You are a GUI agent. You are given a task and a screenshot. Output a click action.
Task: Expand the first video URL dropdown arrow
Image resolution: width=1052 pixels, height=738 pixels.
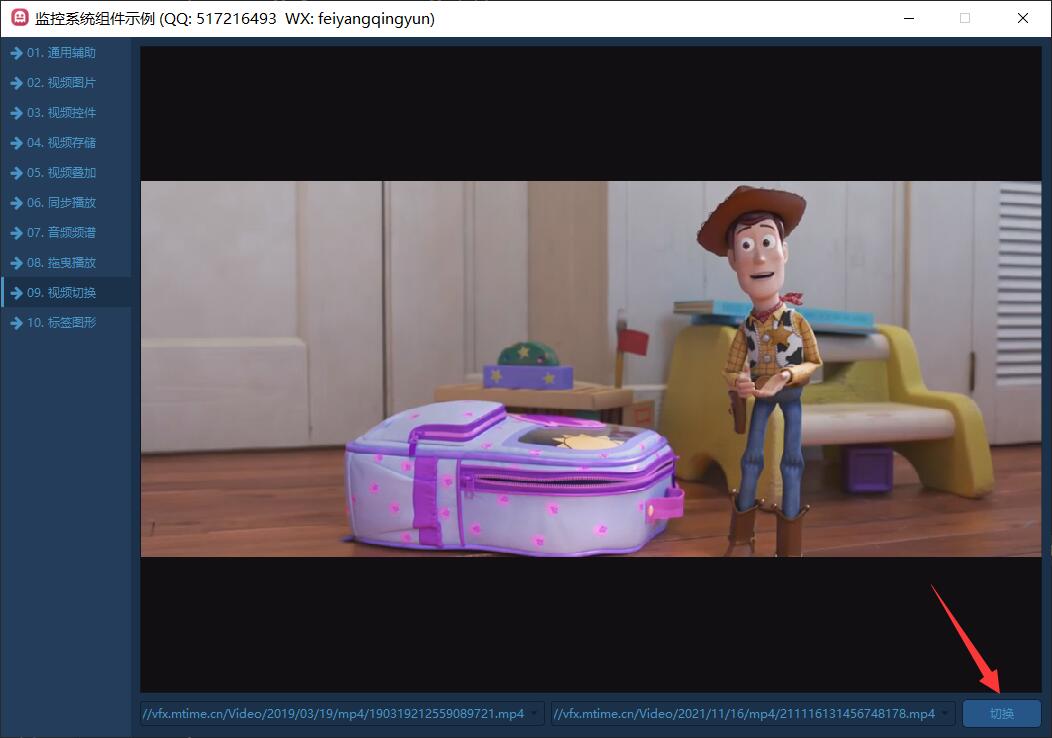click(x=535, y=713)
